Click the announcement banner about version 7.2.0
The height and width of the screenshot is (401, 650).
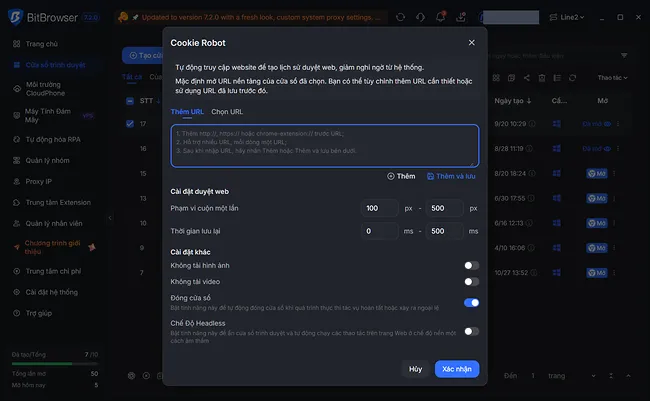[x=252, y=17]
